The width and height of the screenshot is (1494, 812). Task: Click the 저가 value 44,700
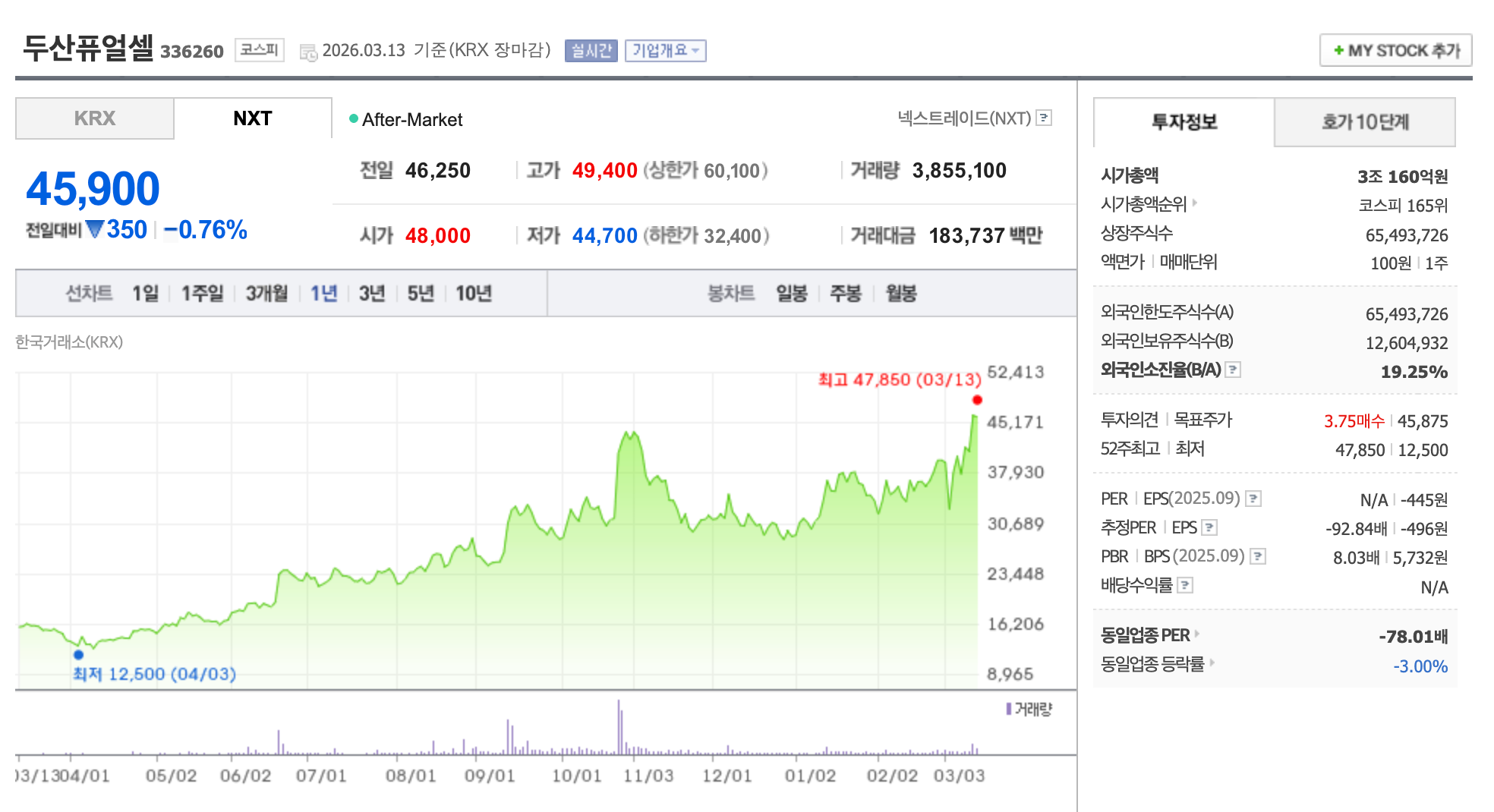click(605, 235)
